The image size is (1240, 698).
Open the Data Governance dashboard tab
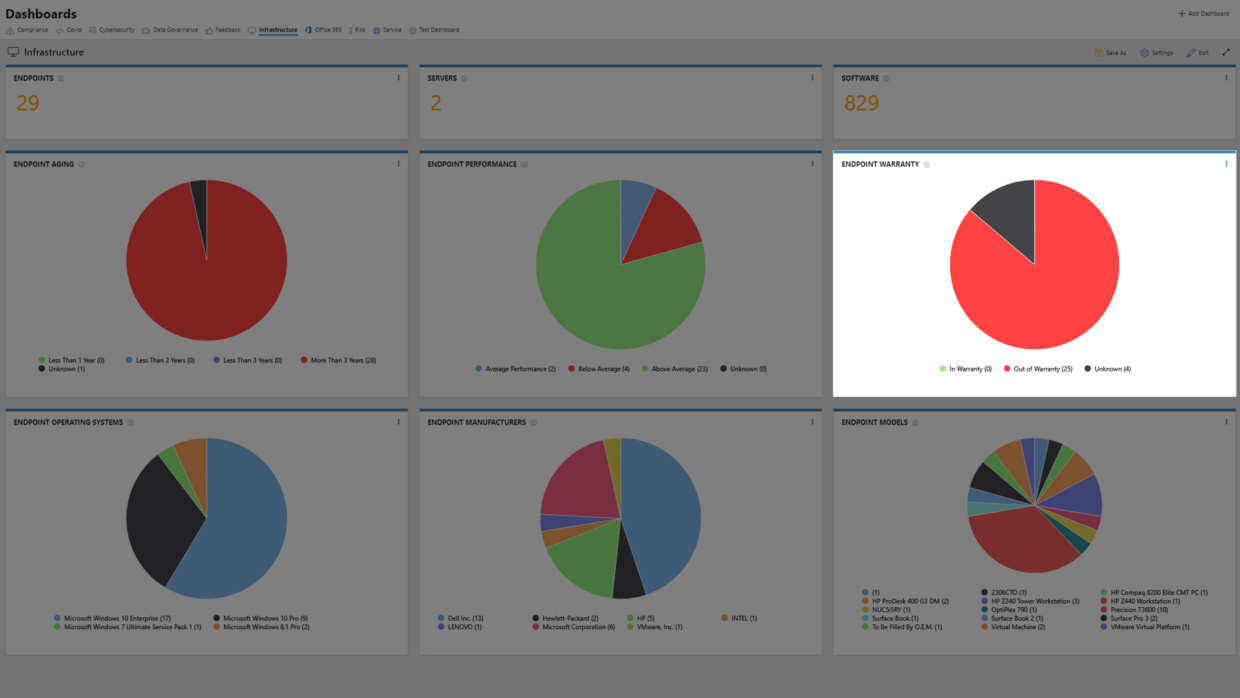pos(170,30)
